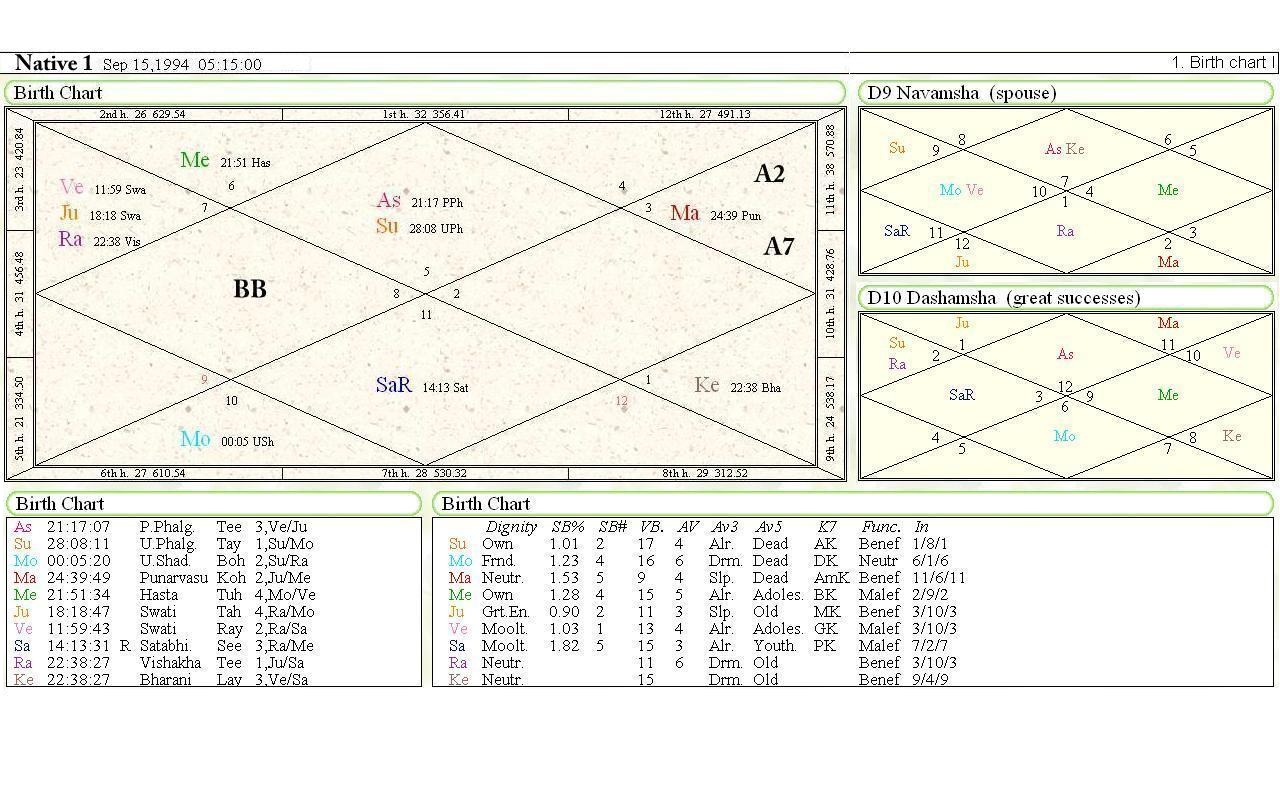Click Mo in the D10 Dashamsha chart
1280x800 pixels.
click(x=1065, y=436)
